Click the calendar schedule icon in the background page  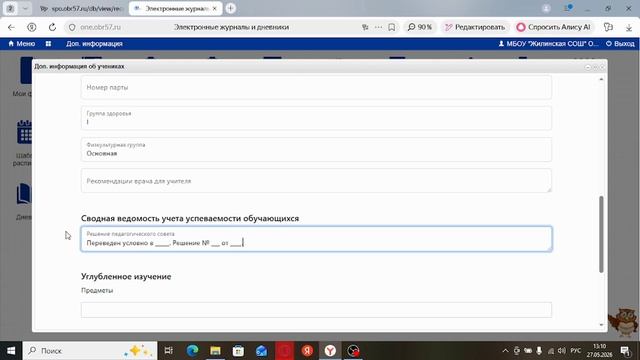(24, 132)
